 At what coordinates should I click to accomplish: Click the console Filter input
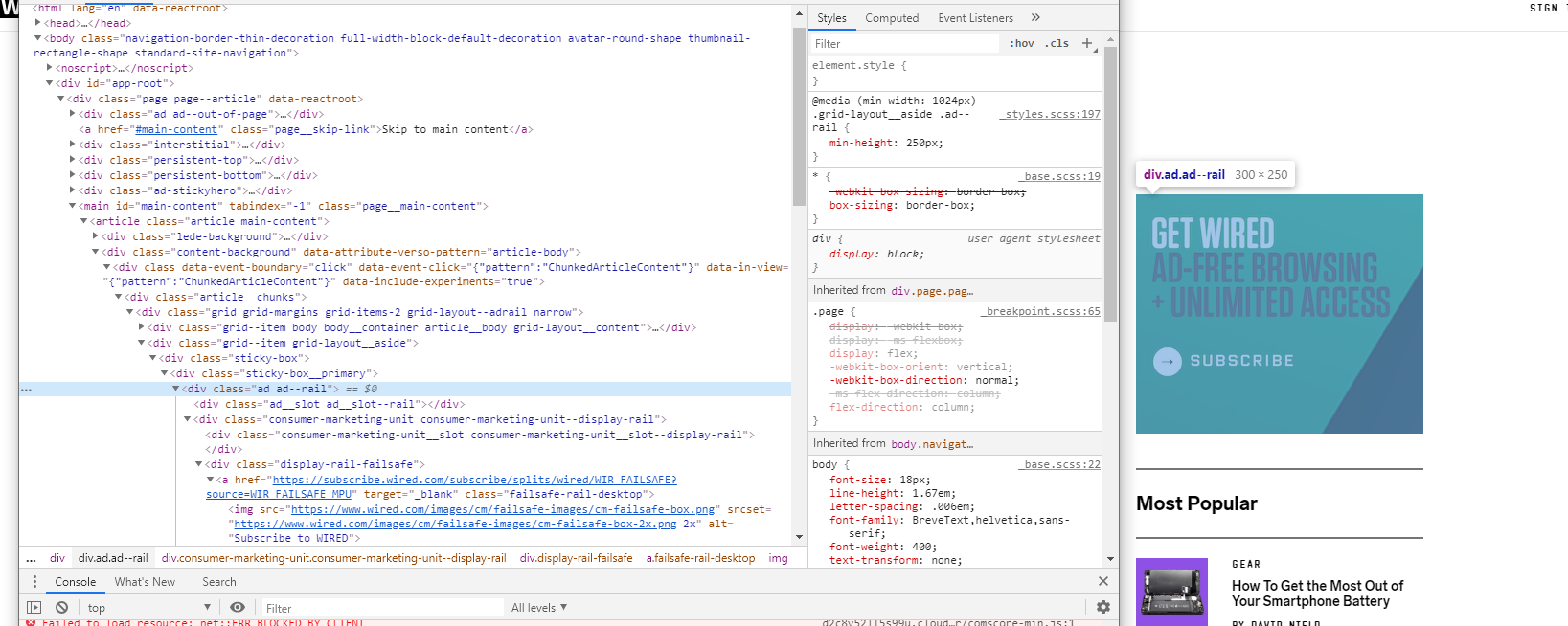tap(382, 608)
